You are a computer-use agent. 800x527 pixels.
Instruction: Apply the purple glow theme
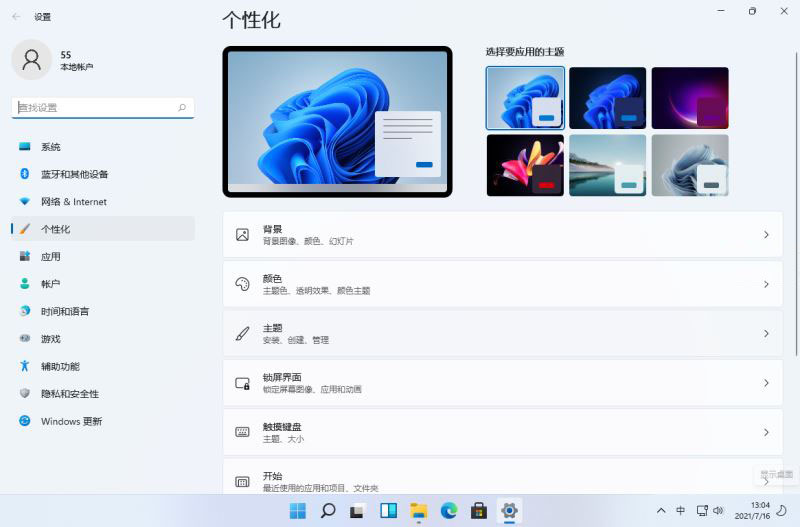pos(690,98)
